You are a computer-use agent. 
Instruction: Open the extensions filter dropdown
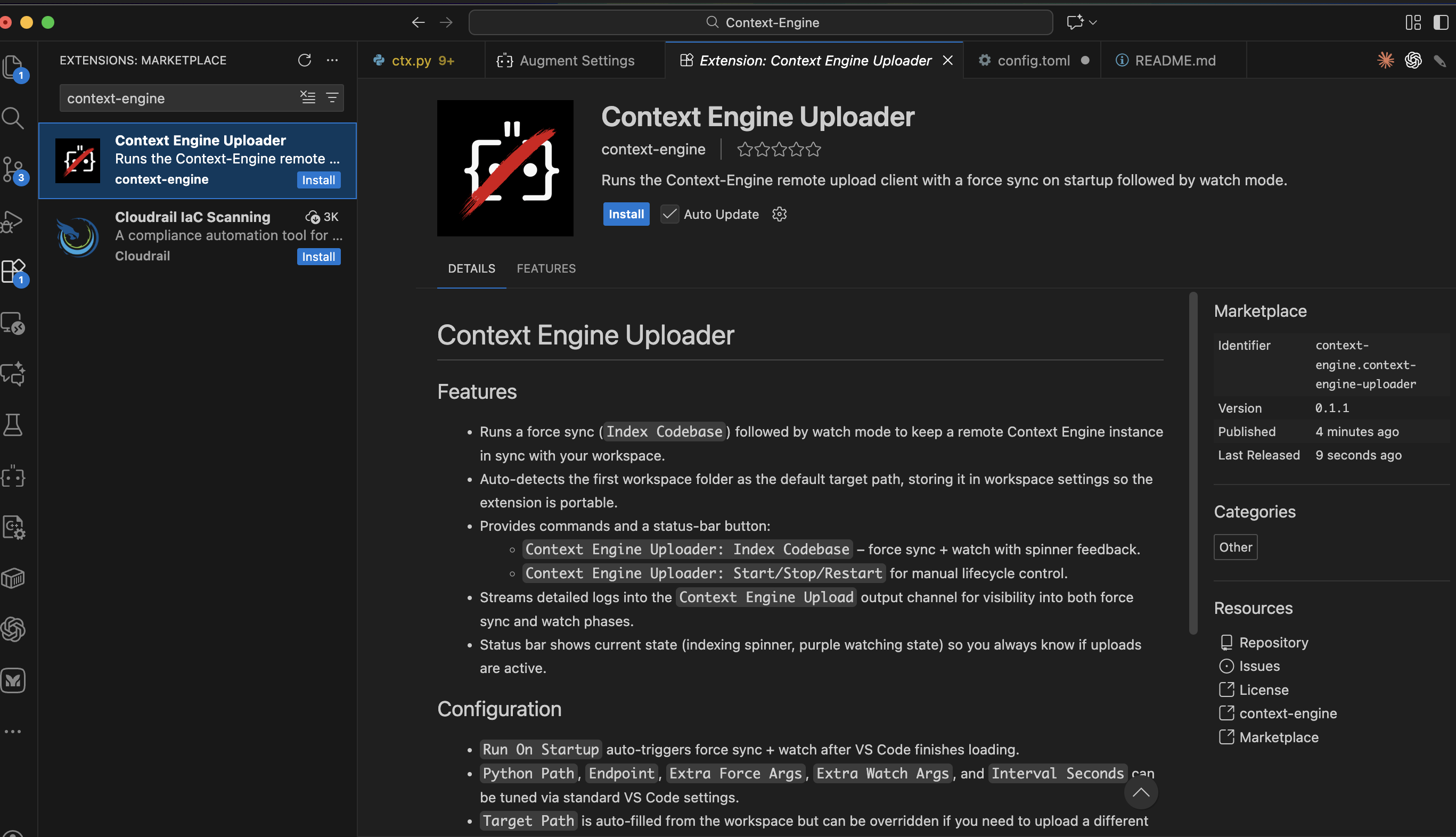coord(332,98)
